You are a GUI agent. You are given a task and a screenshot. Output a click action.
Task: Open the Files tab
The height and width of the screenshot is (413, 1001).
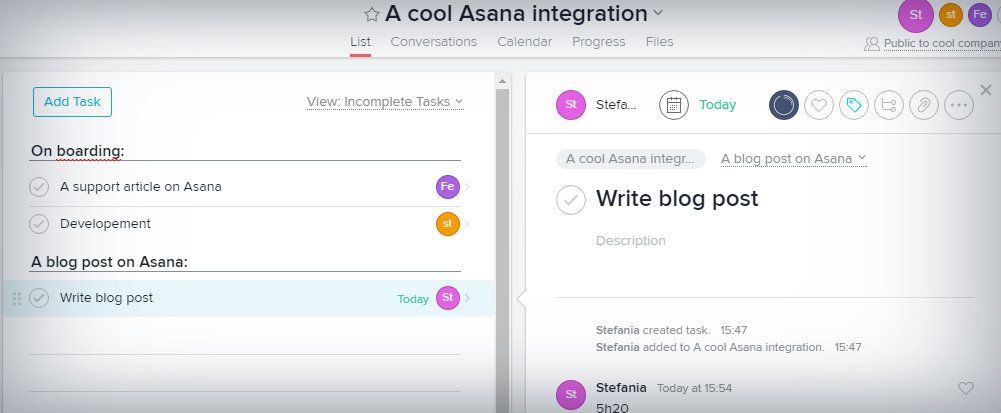659,41
